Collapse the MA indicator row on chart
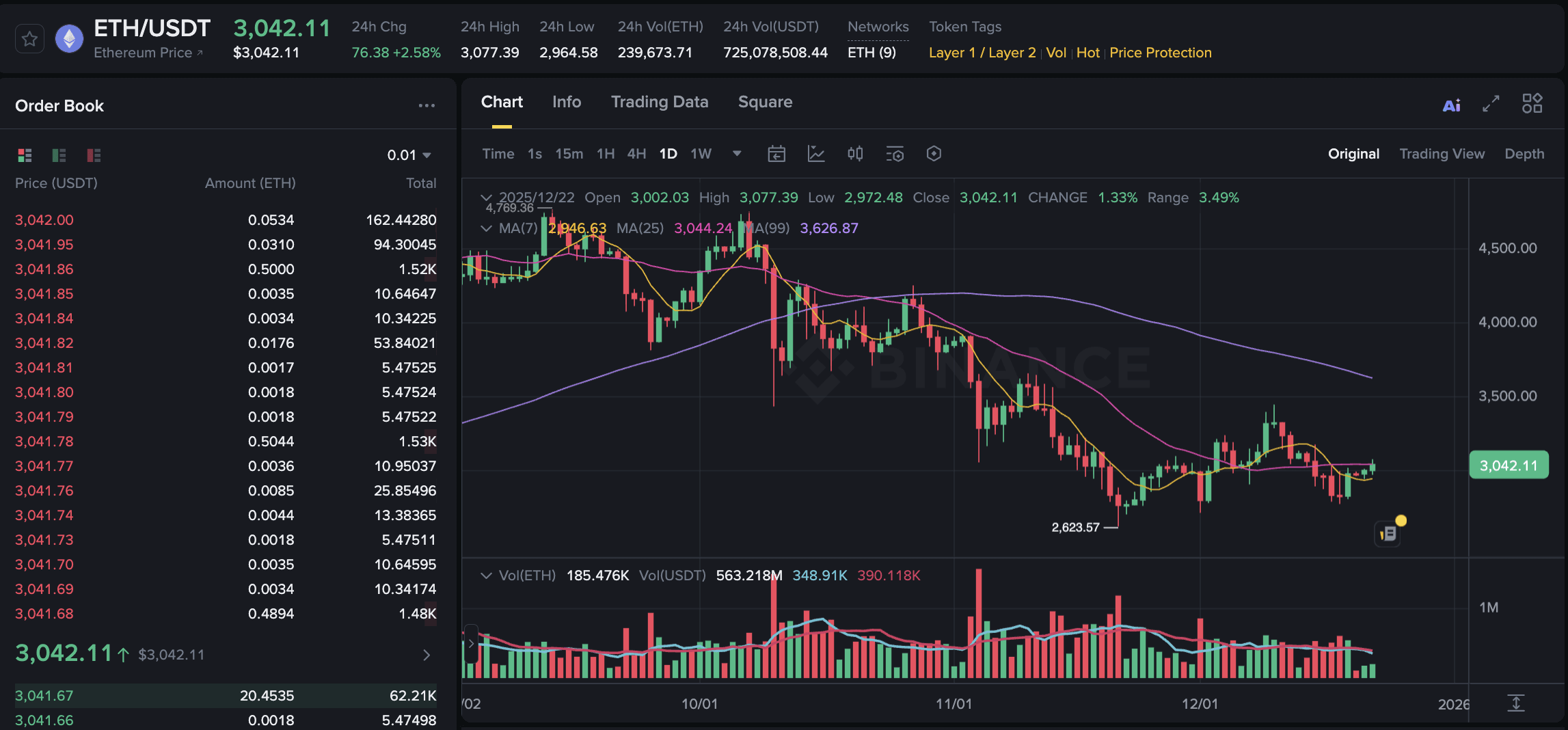The width and height of the screenshot is (1568, 730). tap(487, 228)
